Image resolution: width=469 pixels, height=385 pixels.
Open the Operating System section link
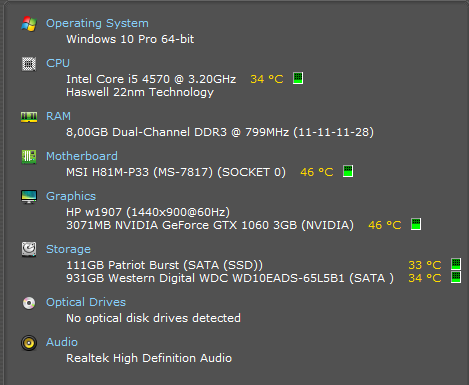point(97,23)
